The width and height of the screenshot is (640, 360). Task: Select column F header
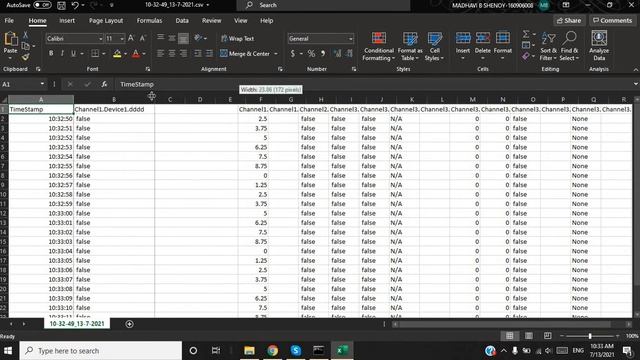click(261, 99)
